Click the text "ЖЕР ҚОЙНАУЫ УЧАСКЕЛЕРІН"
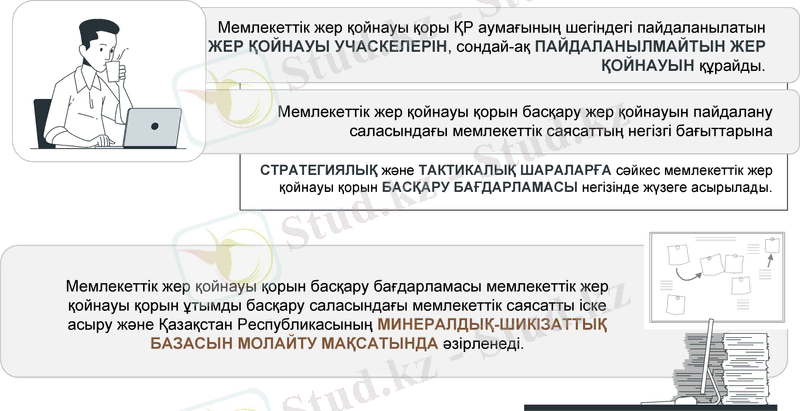Image resolution: width=800 pixels, height=411 pixels. [328, 46]
